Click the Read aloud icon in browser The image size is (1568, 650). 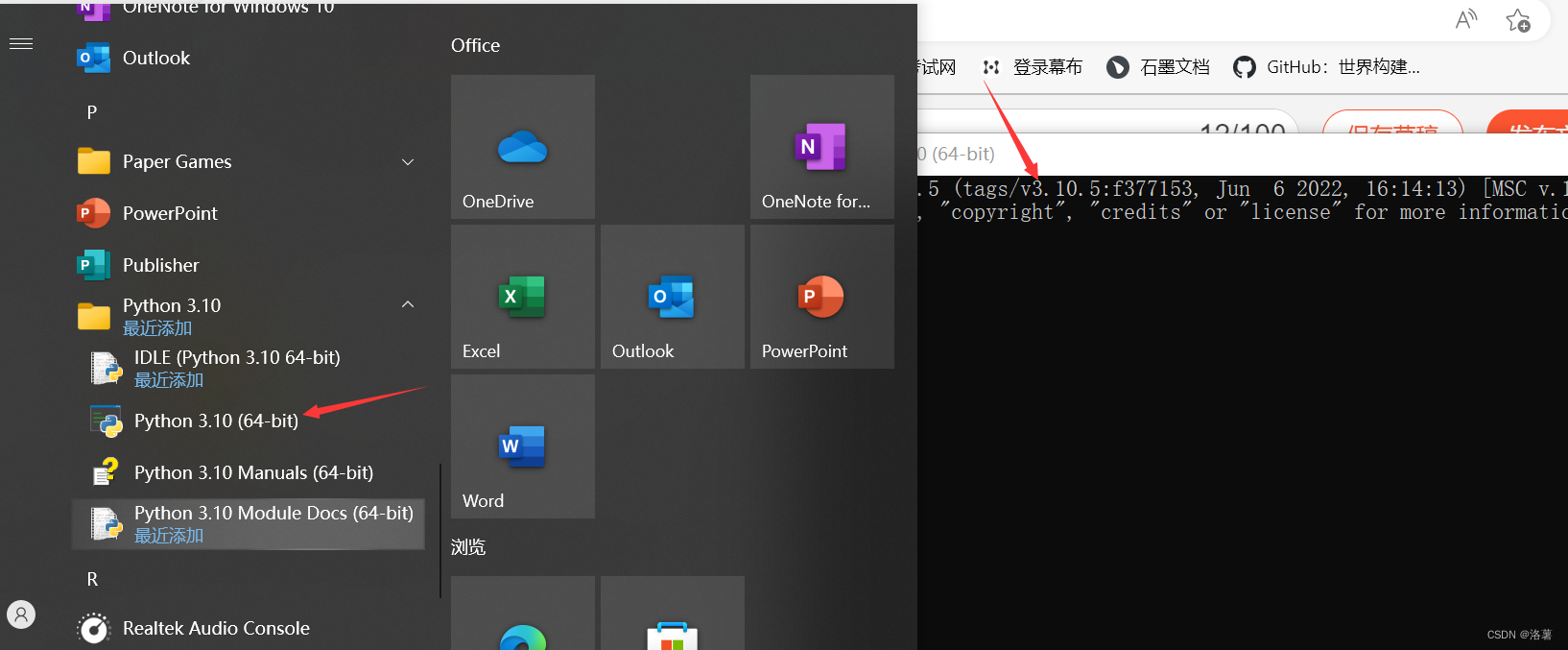click(1466, 19)
